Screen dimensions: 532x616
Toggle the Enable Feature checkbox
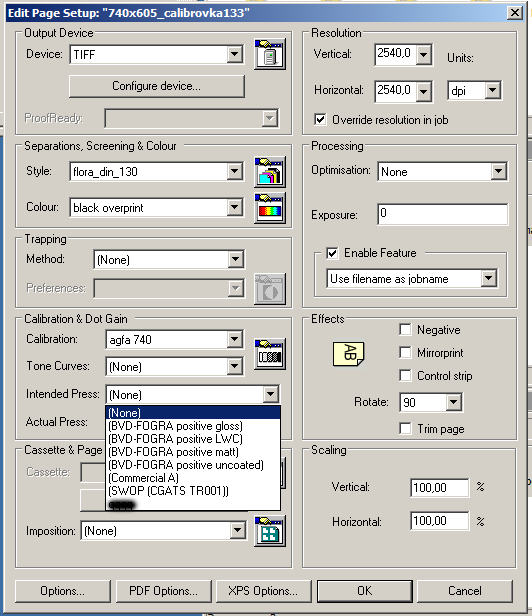point(332,253)
